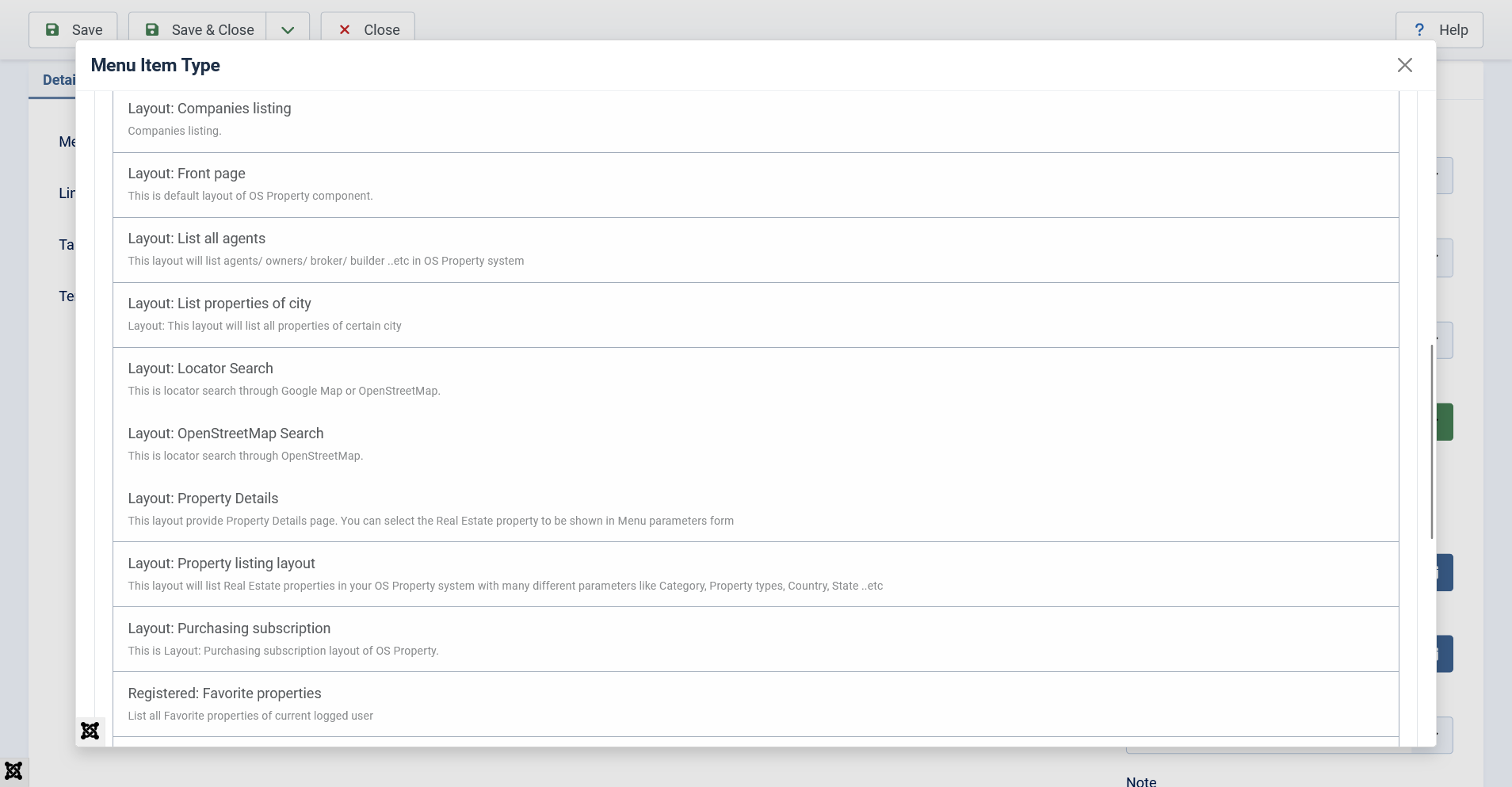Open the Property Details layout option
Viewport: 1512px width, 787px height.
pos(203,499)
